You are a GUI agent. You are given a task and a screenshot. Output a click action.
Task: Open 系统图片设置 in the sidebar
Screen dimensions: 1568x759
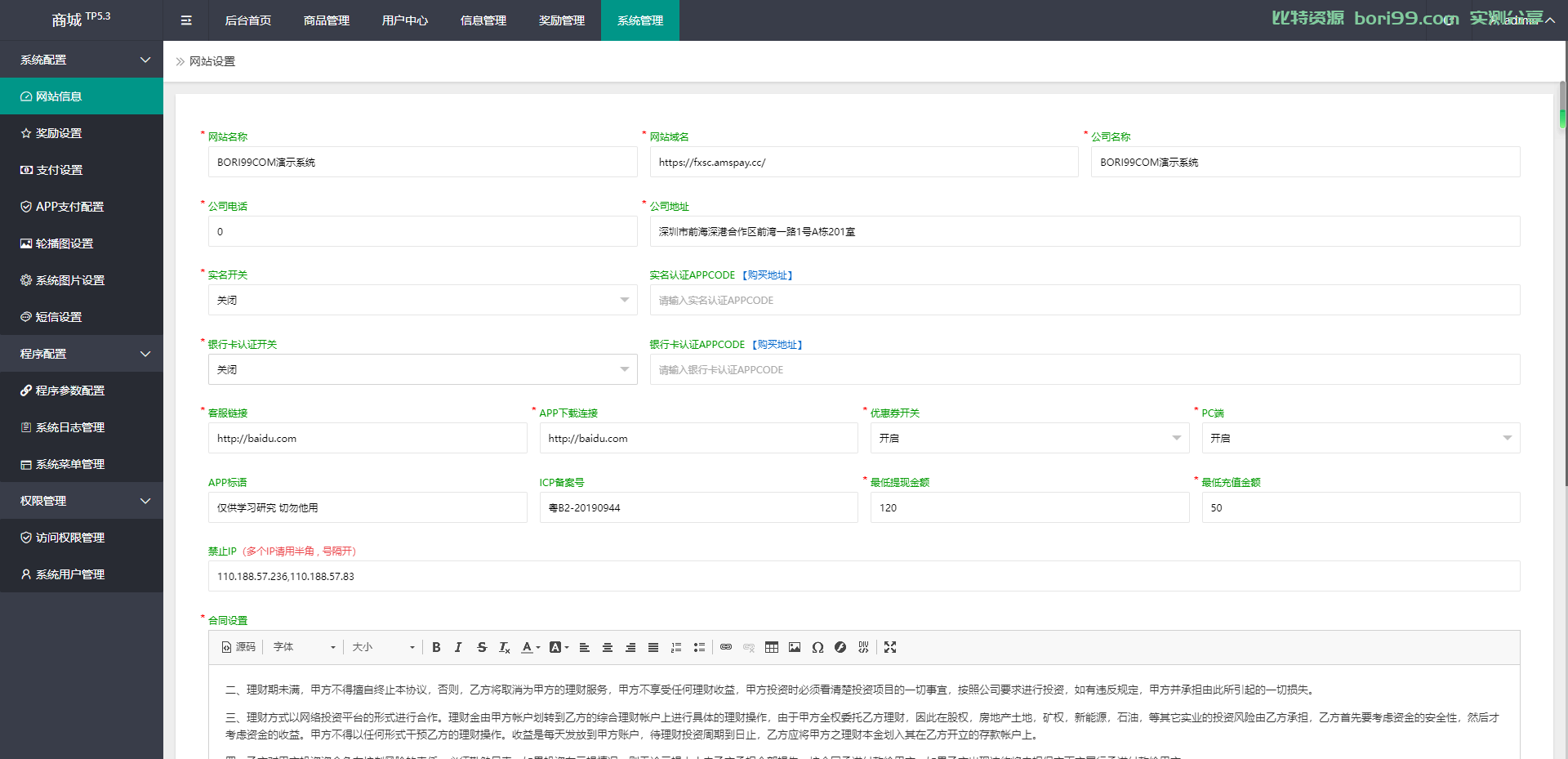tap(82, 280)
